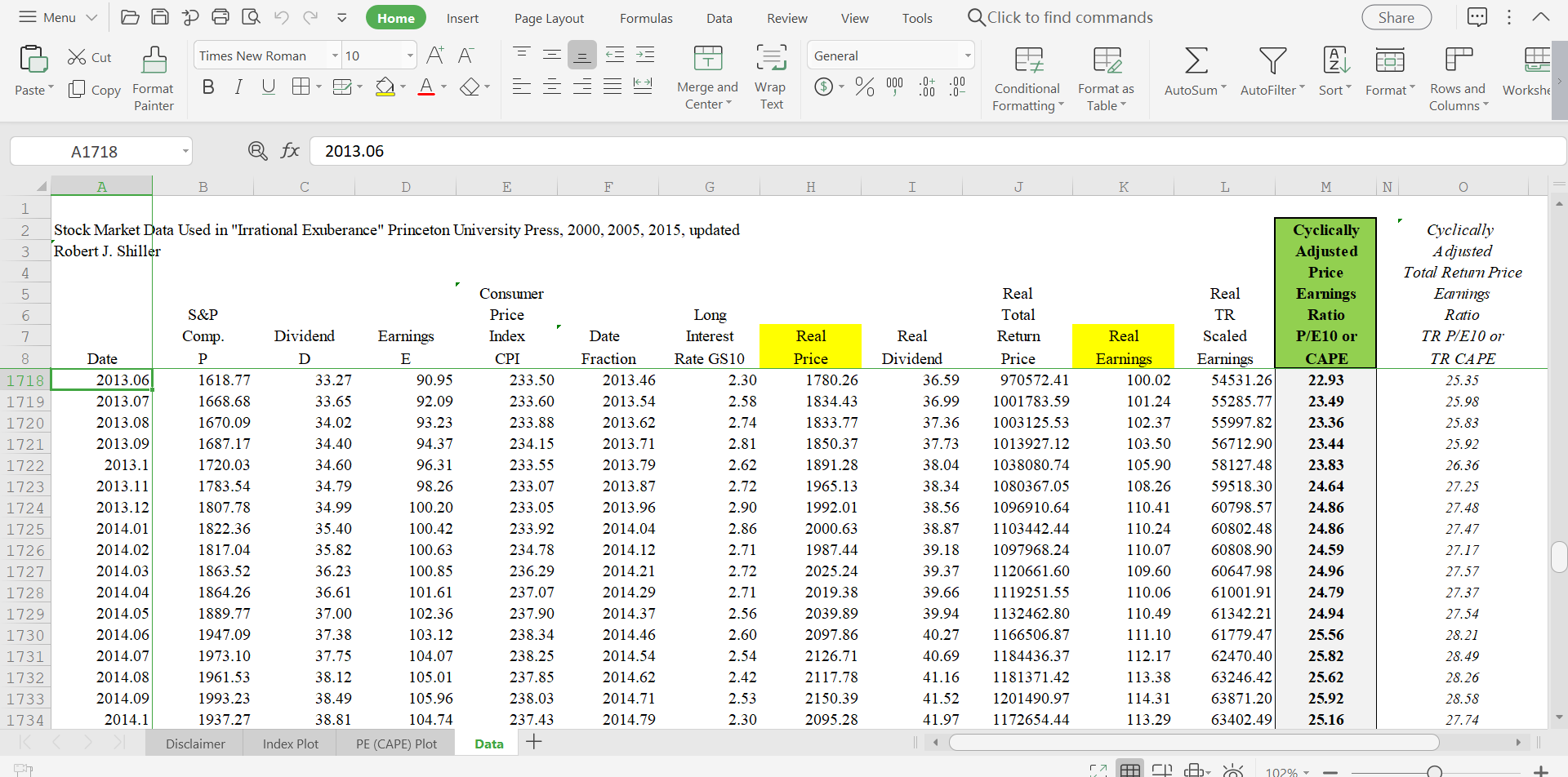1568x777 pixels.
Task: Add a new worksheet with the plus button
Action: pyautogui.click(x=535, y=743)
